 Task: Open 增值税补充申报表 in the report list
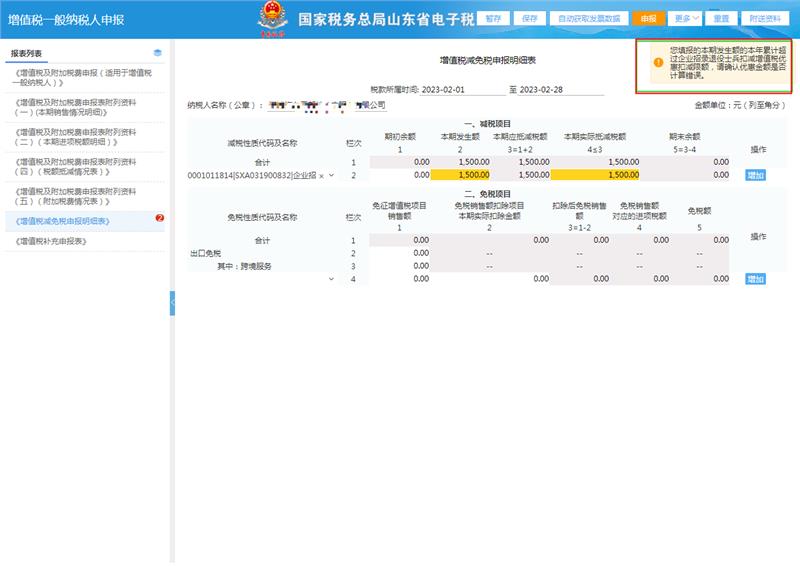pyautogui.click(x=52, y=241)
